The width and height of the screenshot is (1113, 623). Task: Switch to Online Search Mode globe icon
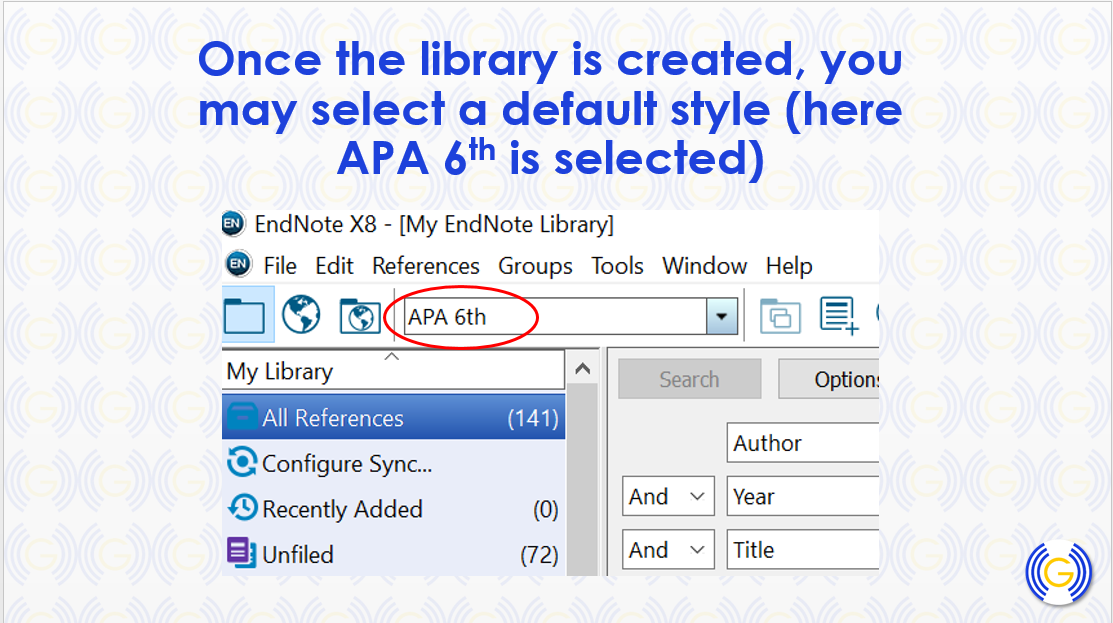click(x=301, y=317)
